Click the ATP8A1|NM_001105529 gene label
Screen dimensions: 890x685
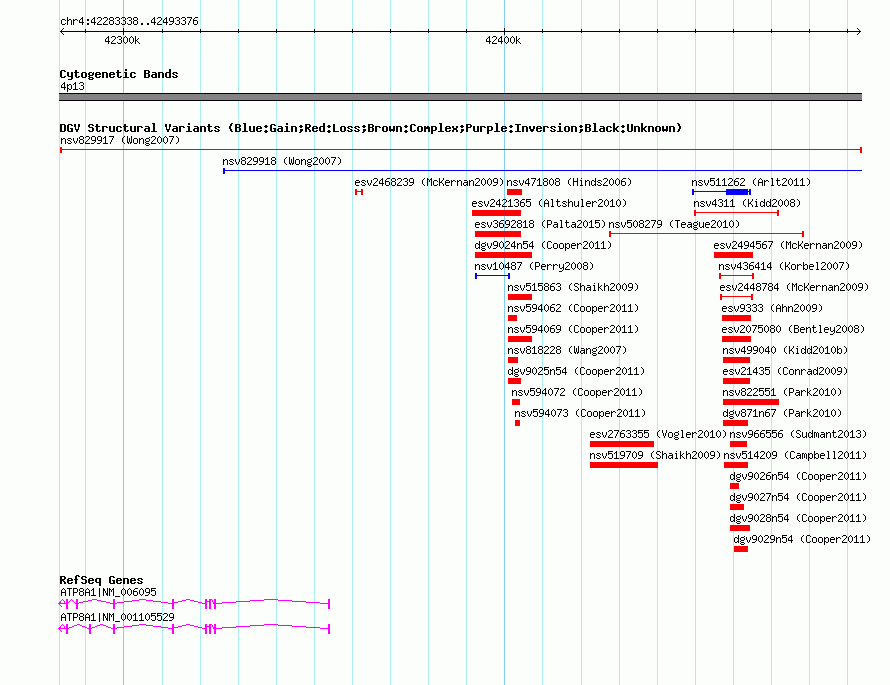point(117,617)
